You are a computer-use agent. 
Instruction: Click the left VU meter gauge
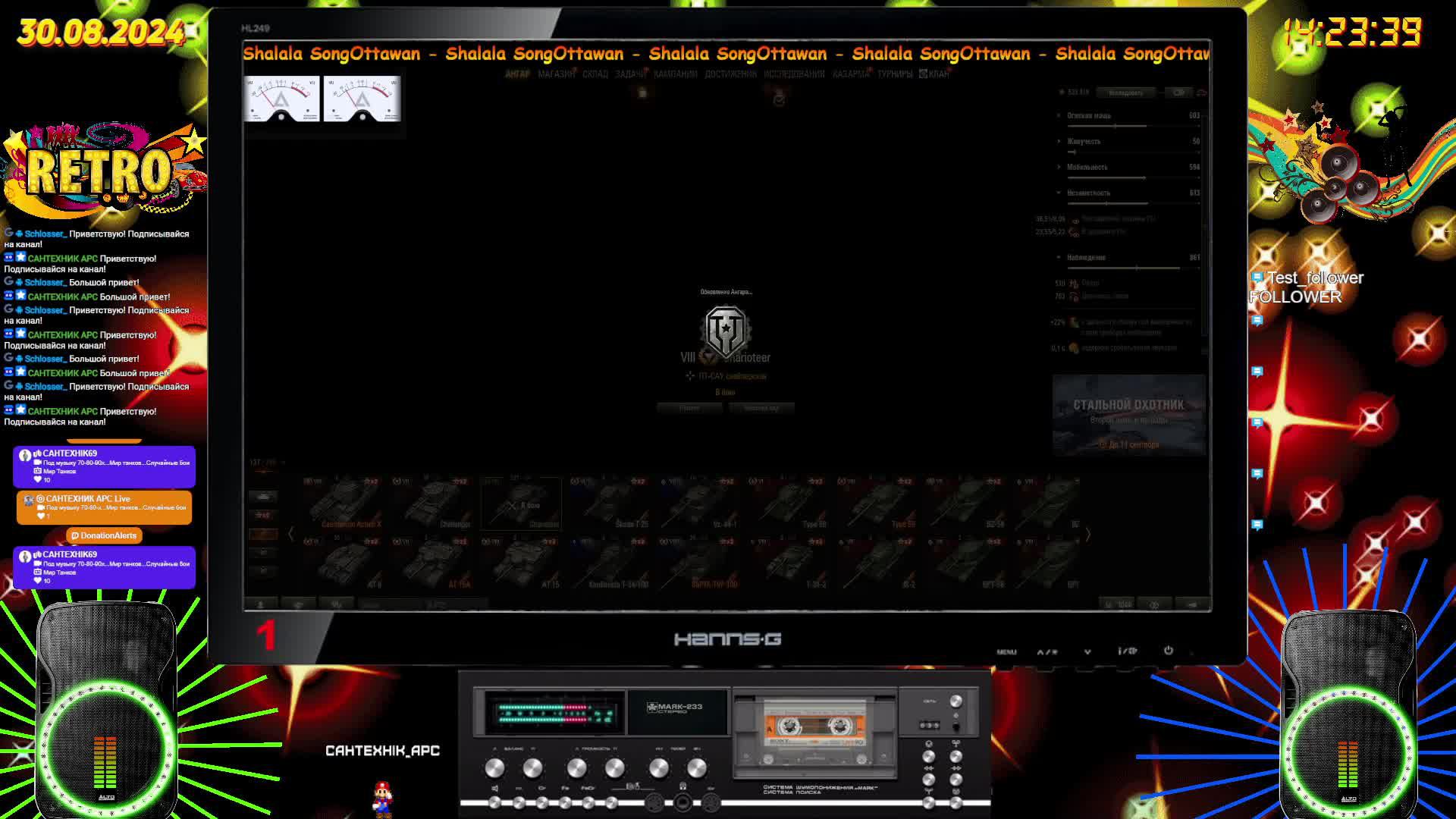click(x=281, y=99)
